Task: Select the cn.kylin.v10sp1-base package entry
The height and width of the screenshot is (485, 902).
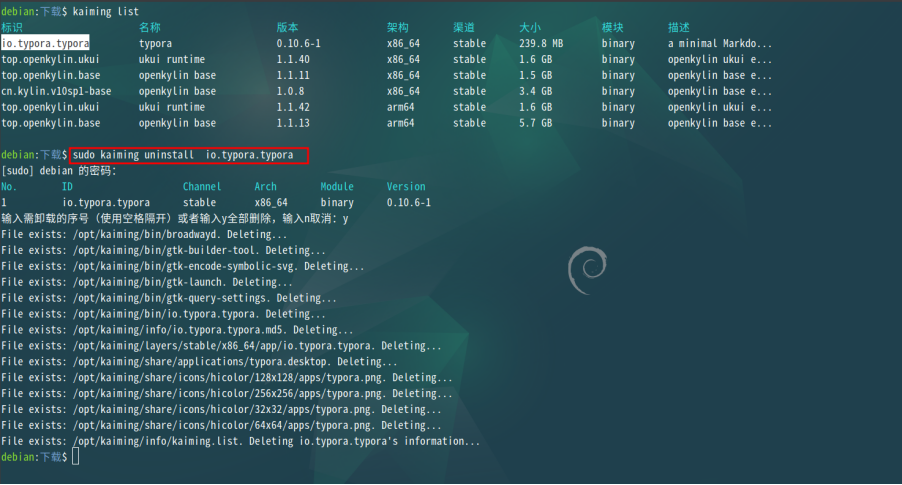Action: coord(56,91)
